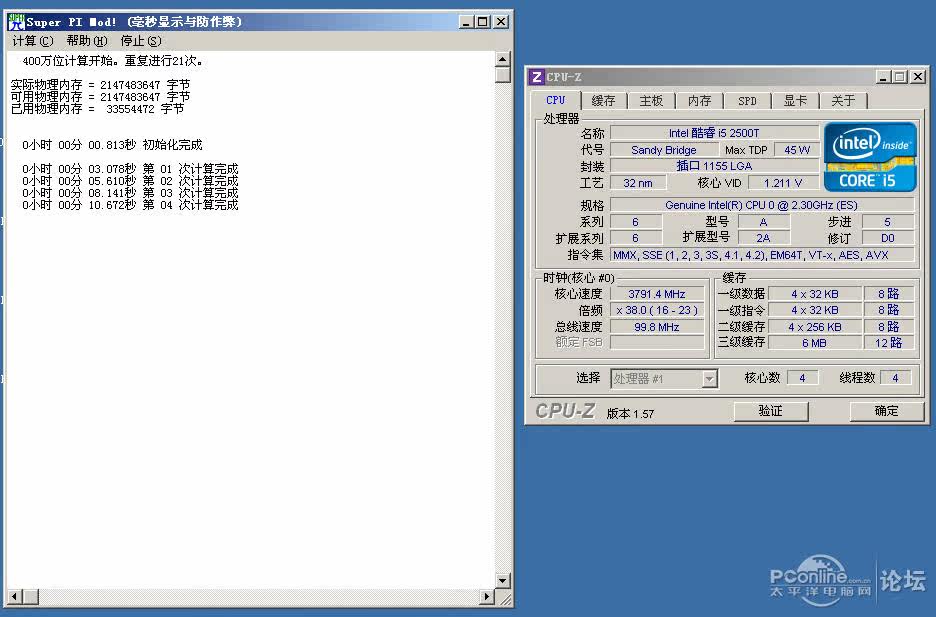Close the CPU-Z window
The width and height of the screenshot is (936, 617).
918,77
